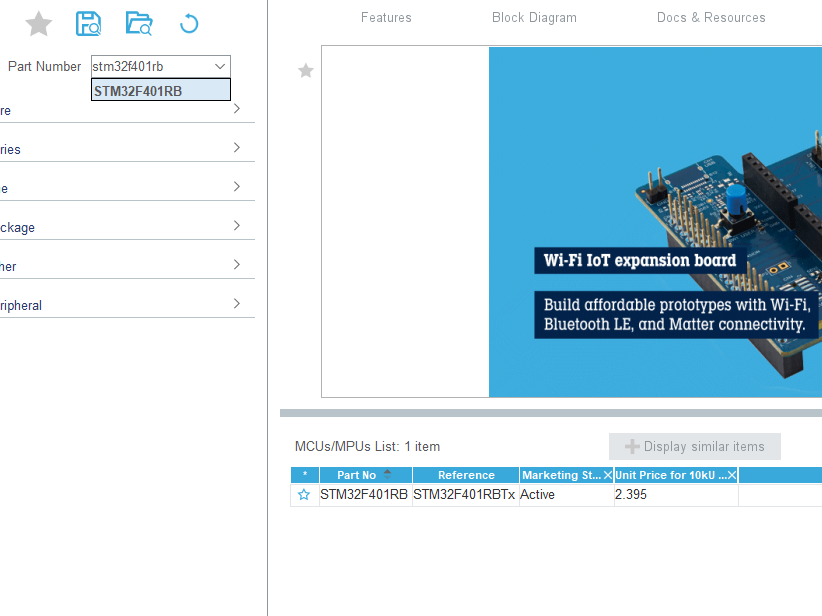Click the Reference column header
The height and width of the screenshot is (616, 822).
tap(466, 475)
